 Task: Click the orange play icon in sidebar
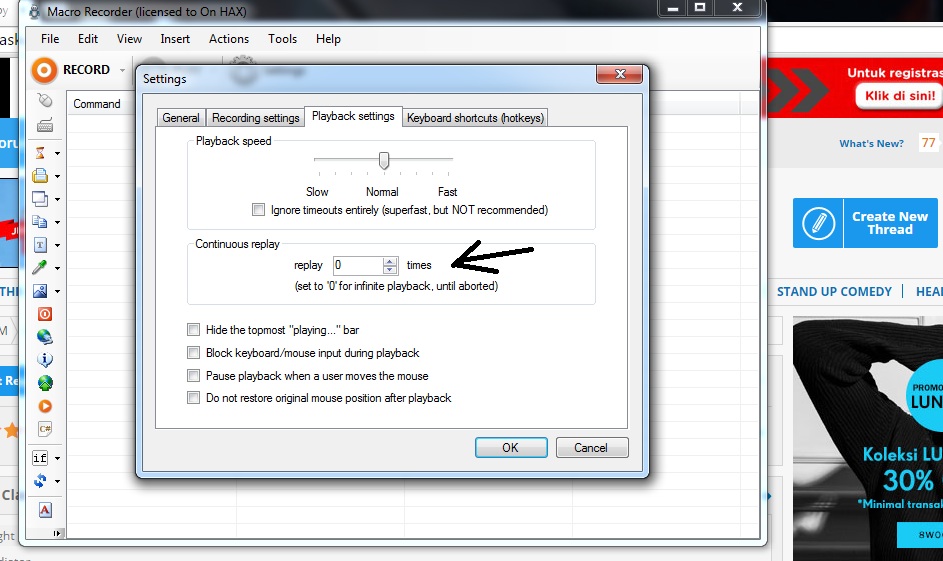coord(44,406)
